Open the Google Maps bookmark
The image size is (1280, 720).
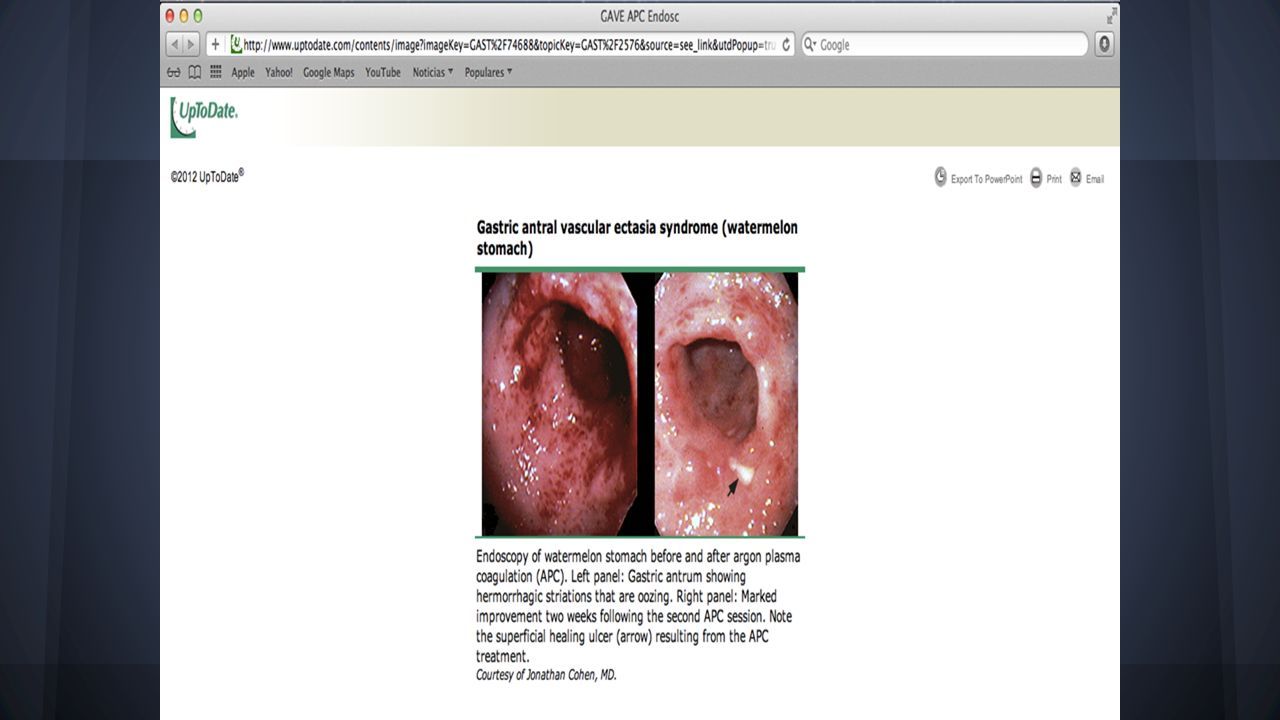point(329,72)
